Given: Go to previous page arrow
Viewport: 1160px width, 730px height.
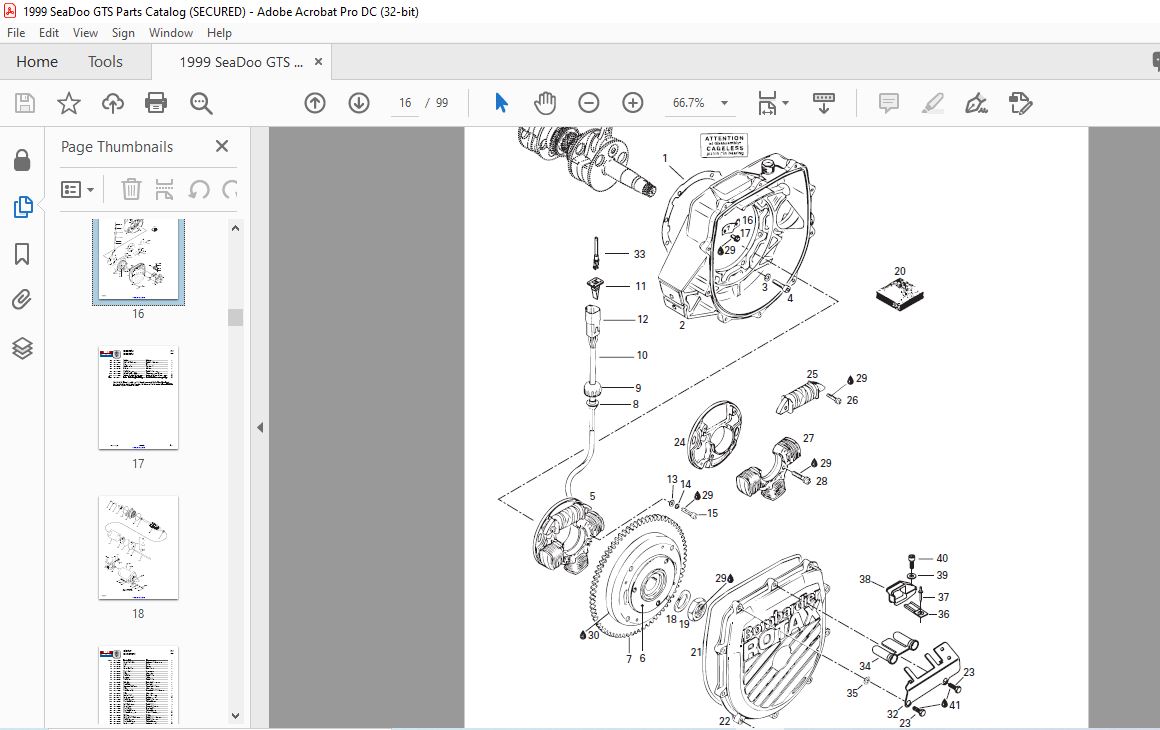Looking at the screenshot, I should 315,103.
